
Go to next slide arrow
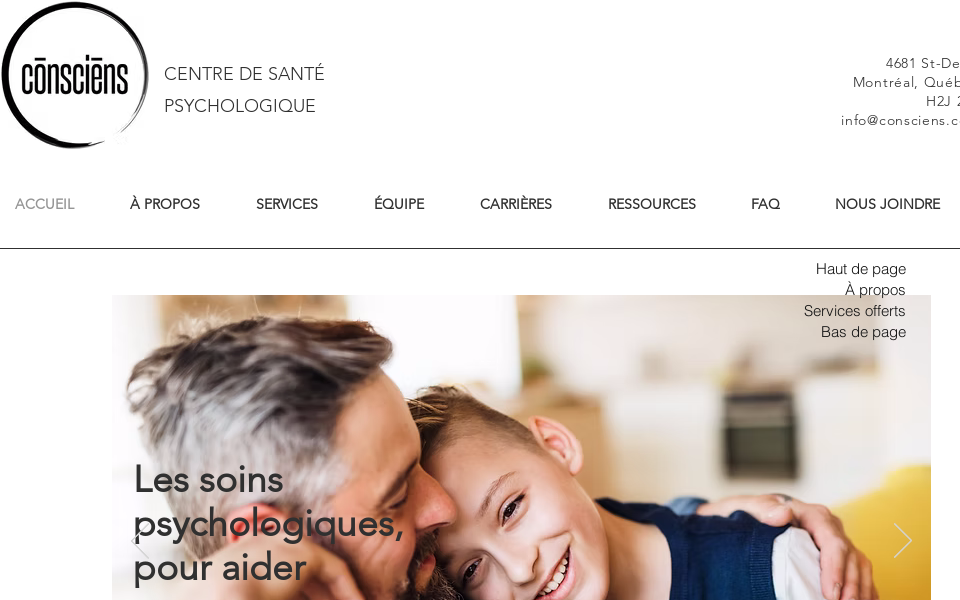pyautogui.click(x=902, y=541)
